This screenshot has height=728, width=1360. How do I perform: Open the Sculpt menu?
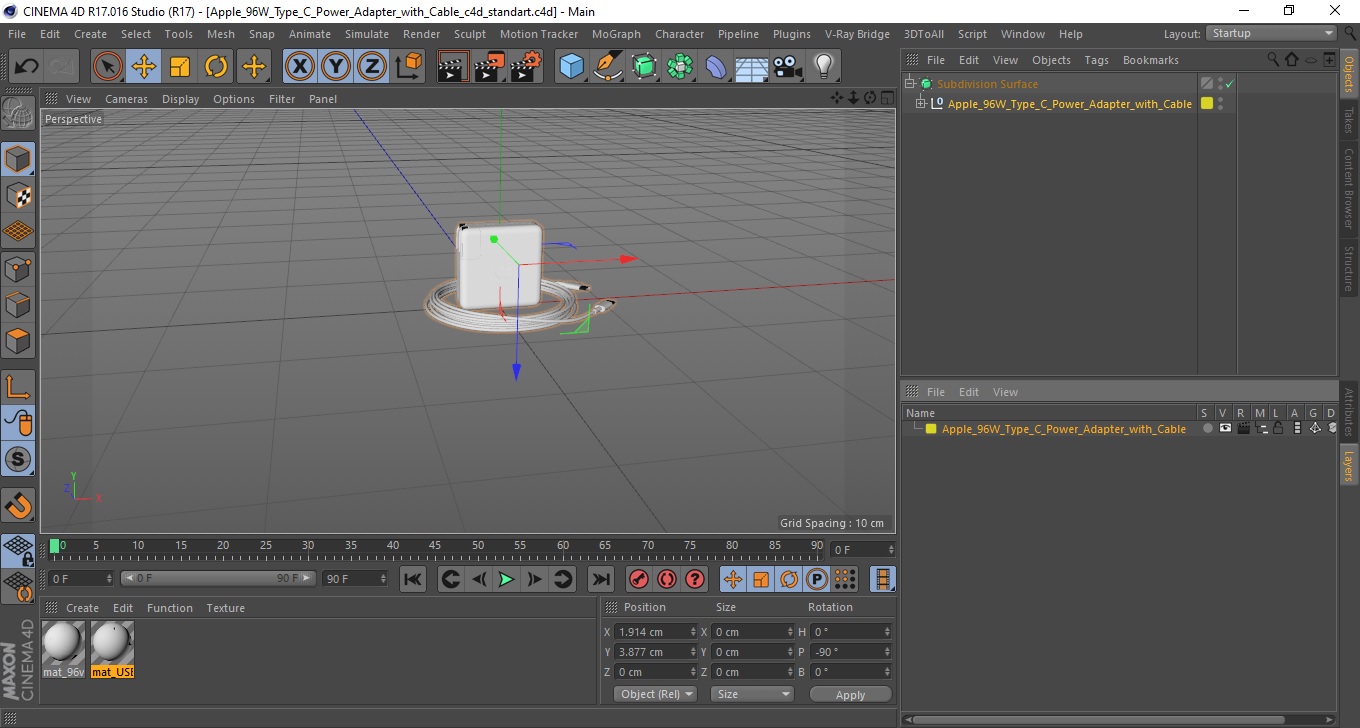tap(470, 34)
